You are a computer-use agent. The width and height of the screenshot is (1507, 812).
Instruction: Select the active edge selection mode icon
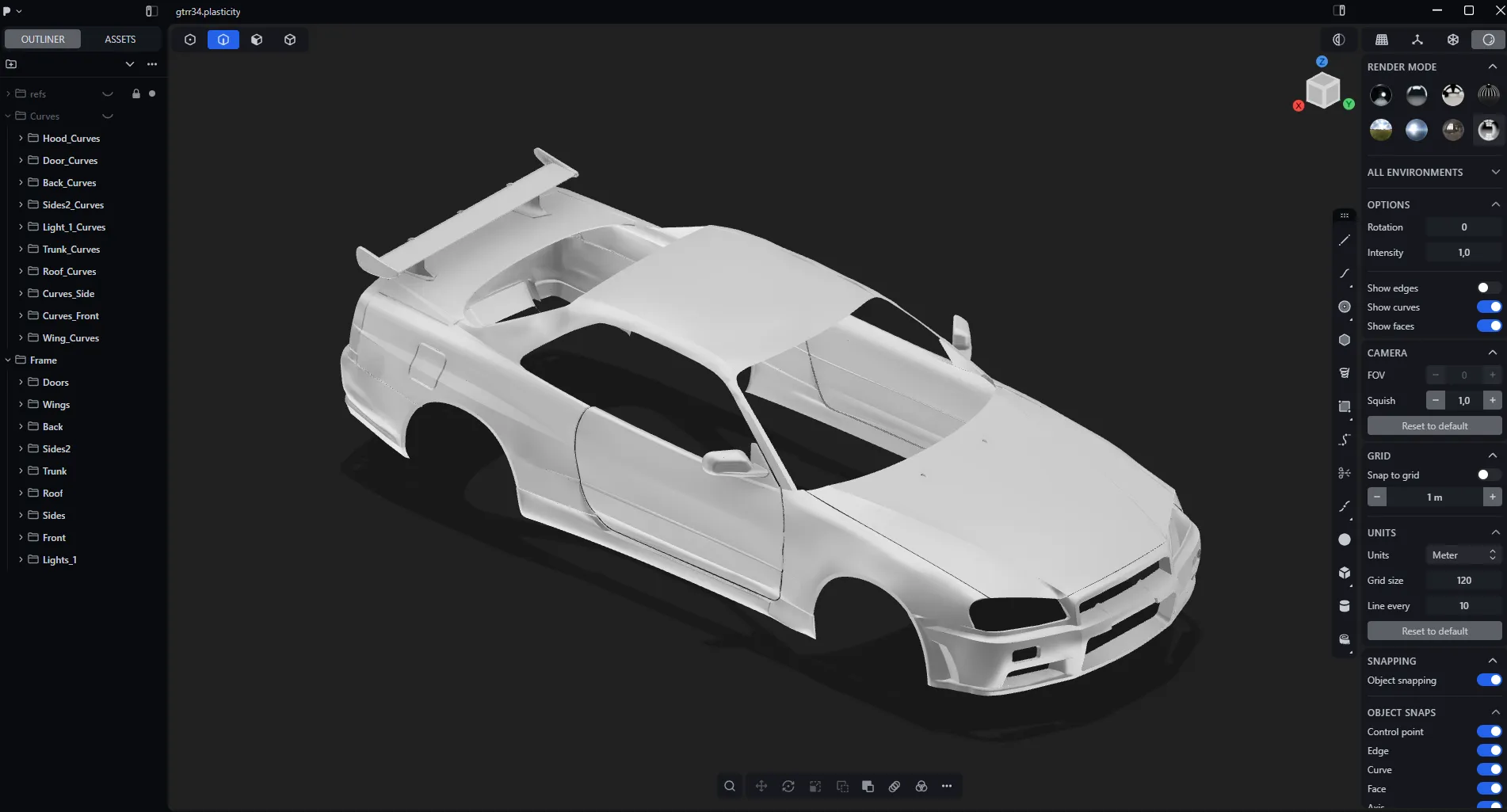pos(223,40)
